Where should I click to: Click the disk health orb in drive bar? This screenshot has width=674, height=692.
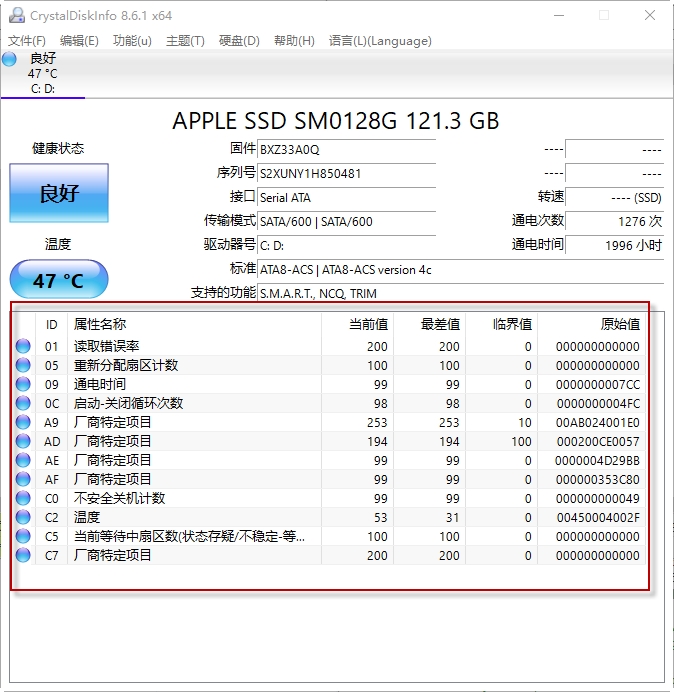click(10, 59)
